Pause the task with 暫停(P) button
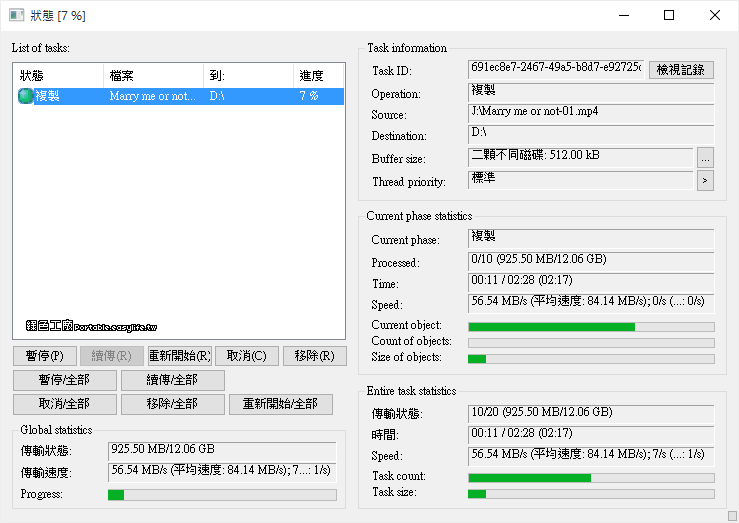This screenshot has width=739, height=523. point(45,356)
